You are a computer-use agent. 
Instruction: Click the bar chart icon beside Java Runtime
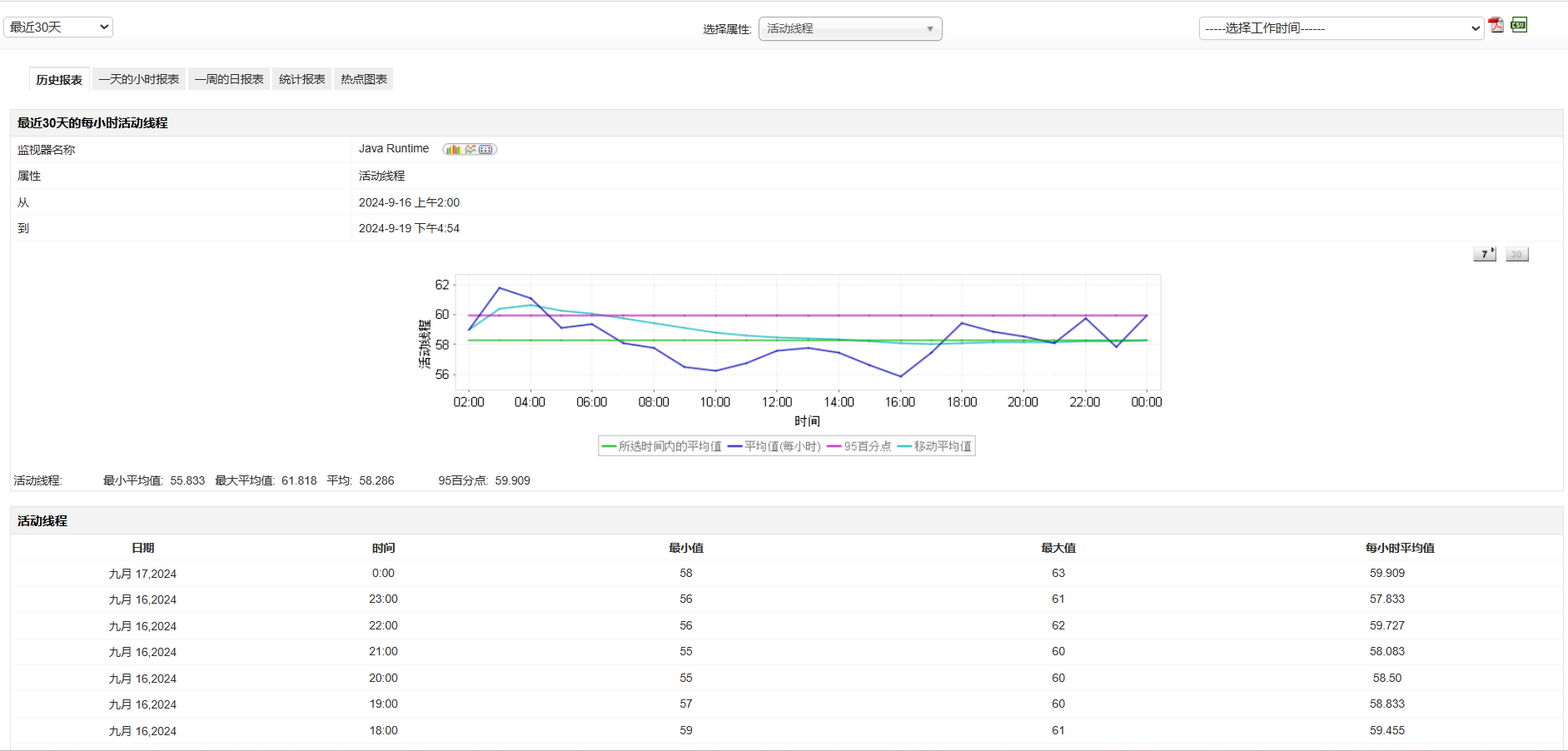[453, 149]
